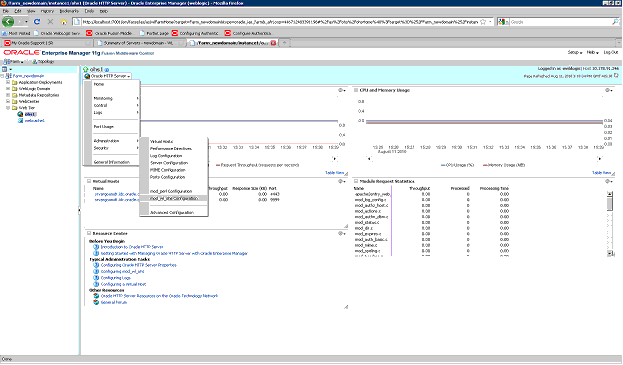This screenshot has height=365, width=623.
Task: Switch to Summary of Servers browser tab
Action: pos(139,43)
